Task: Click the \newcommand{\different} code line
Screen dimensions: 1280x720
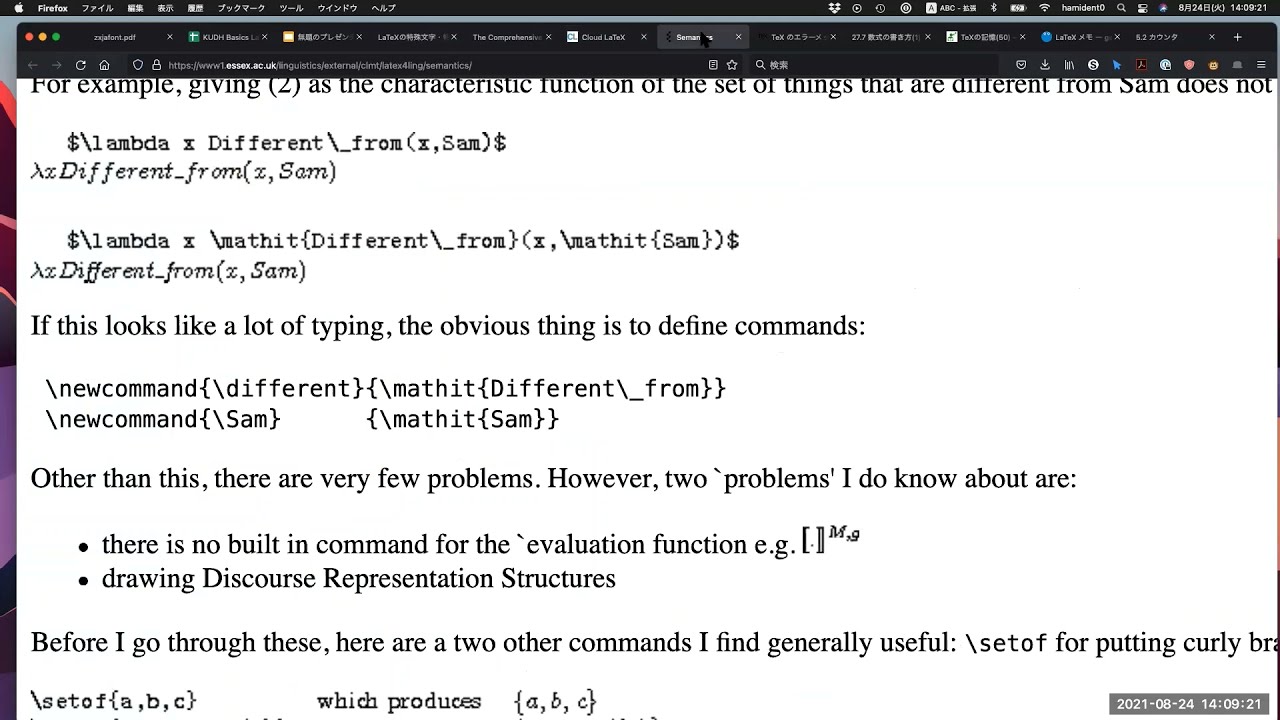Action: (386, 388)
